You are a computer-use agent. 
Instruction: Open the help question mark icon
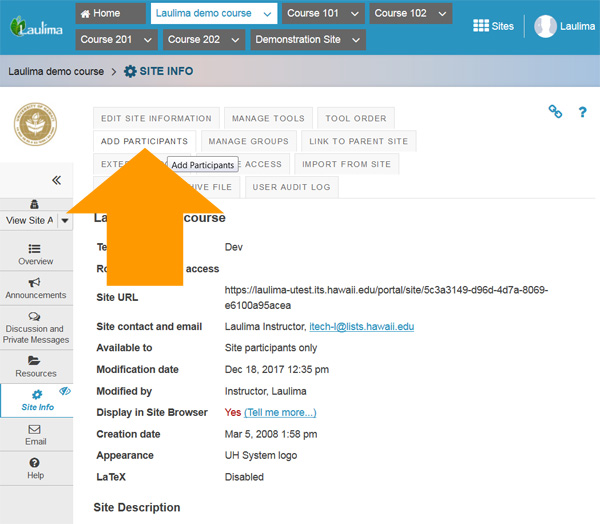point(582,112)
